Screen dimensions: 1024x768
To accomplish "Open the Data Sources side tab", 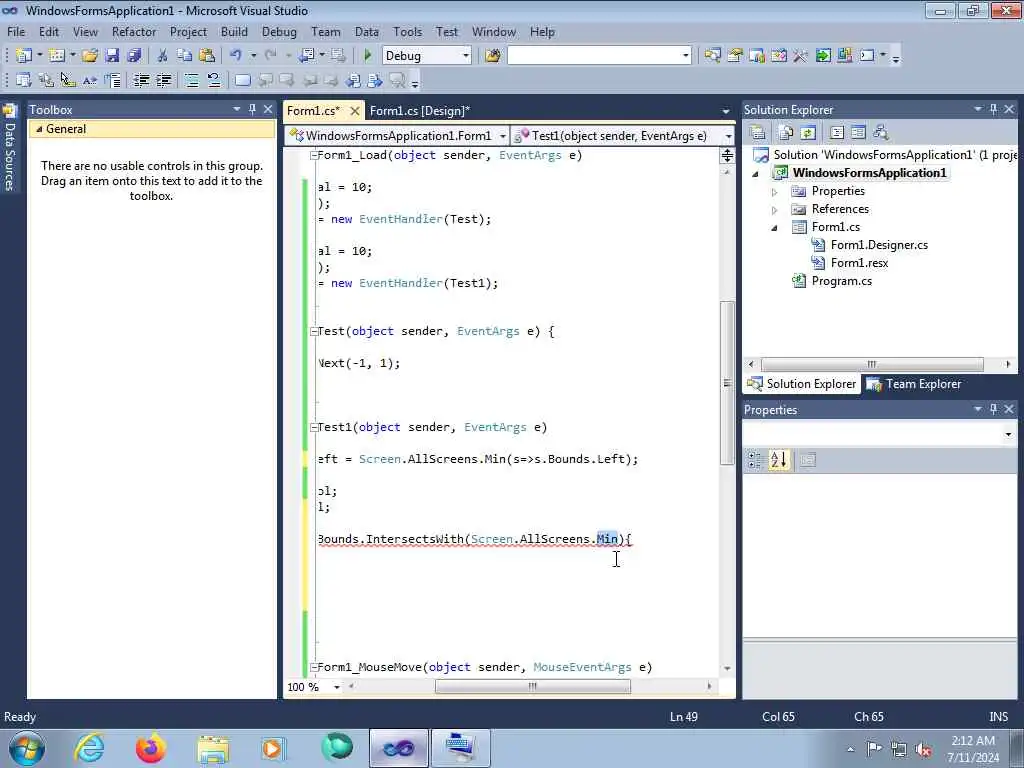I will coord(9,149).
